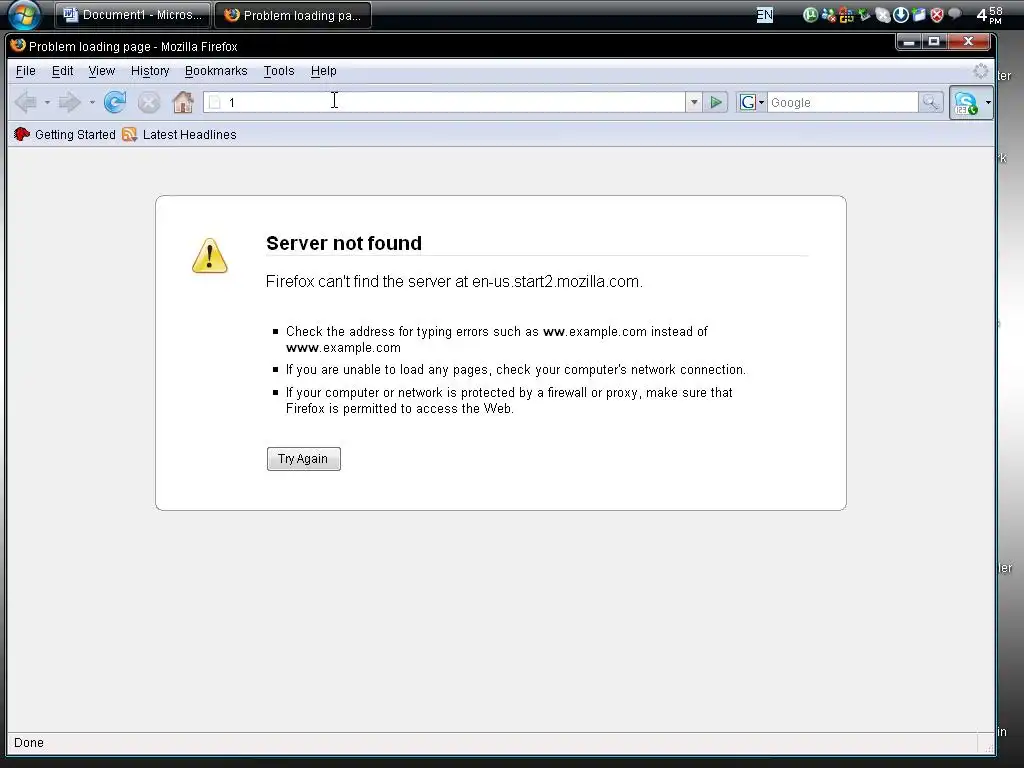Screen dimensions: 1024x768
Task: Click the Server not found heading
Action: 344,243
